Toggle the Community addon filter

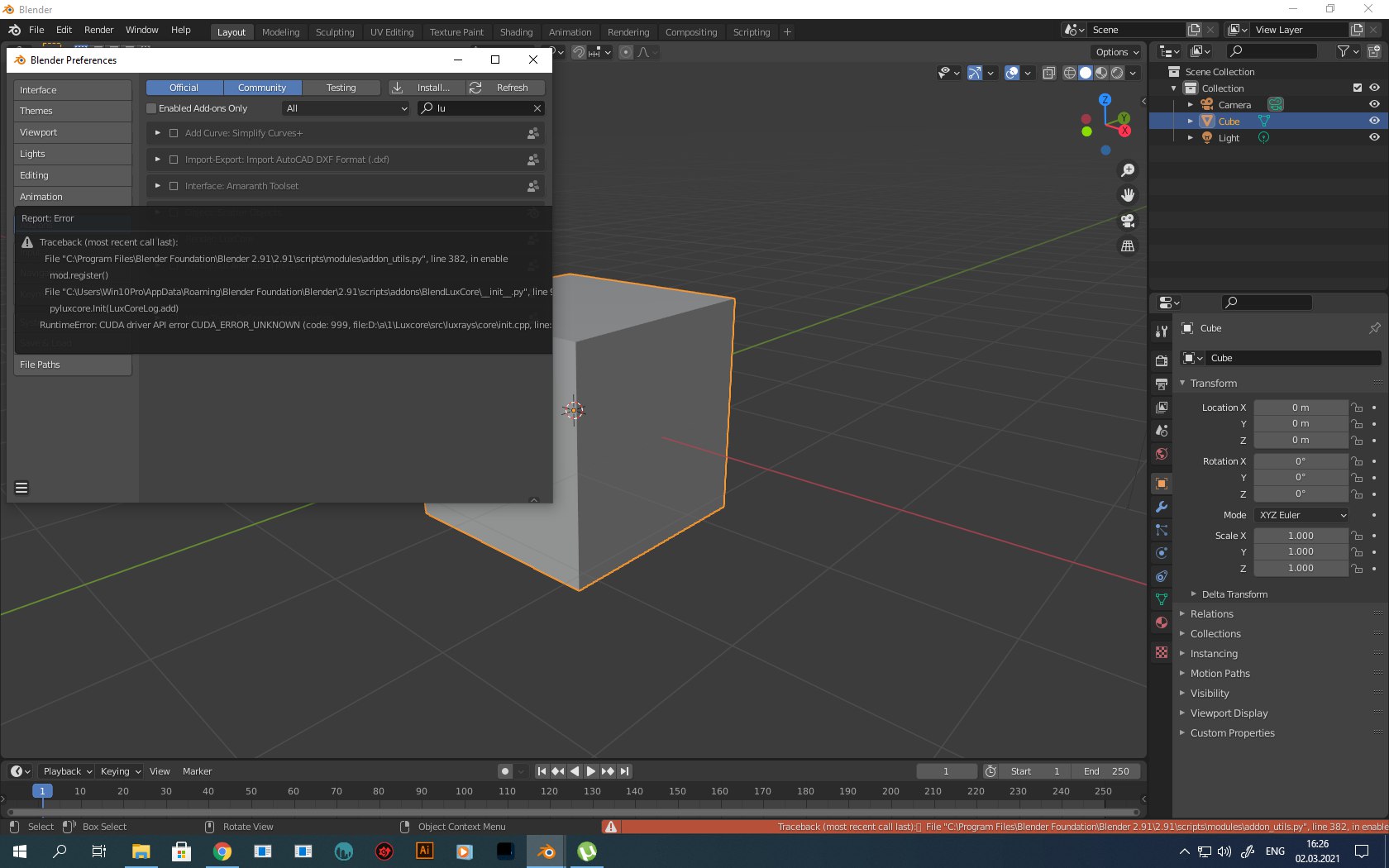click(x=262, y=88)
